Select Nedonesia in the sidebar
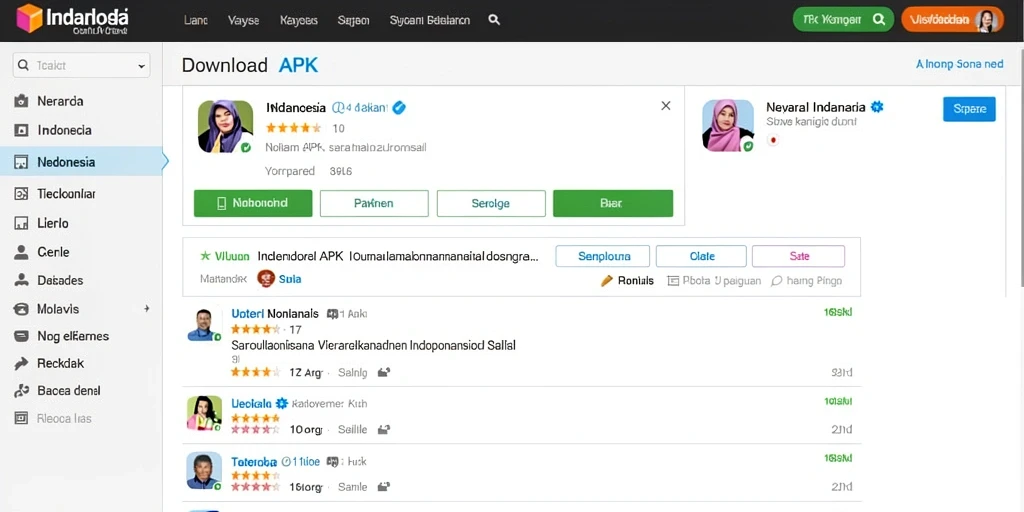 click(x=81, y=162)
